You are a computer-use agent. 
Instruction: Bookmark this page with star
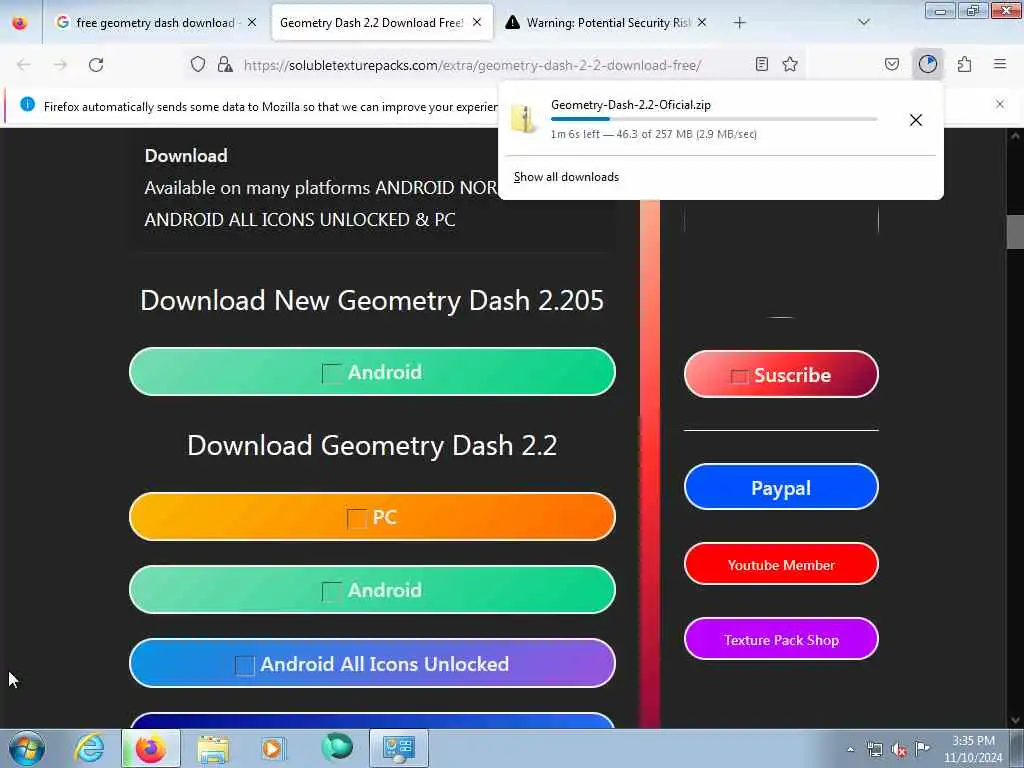coord(790,64)
